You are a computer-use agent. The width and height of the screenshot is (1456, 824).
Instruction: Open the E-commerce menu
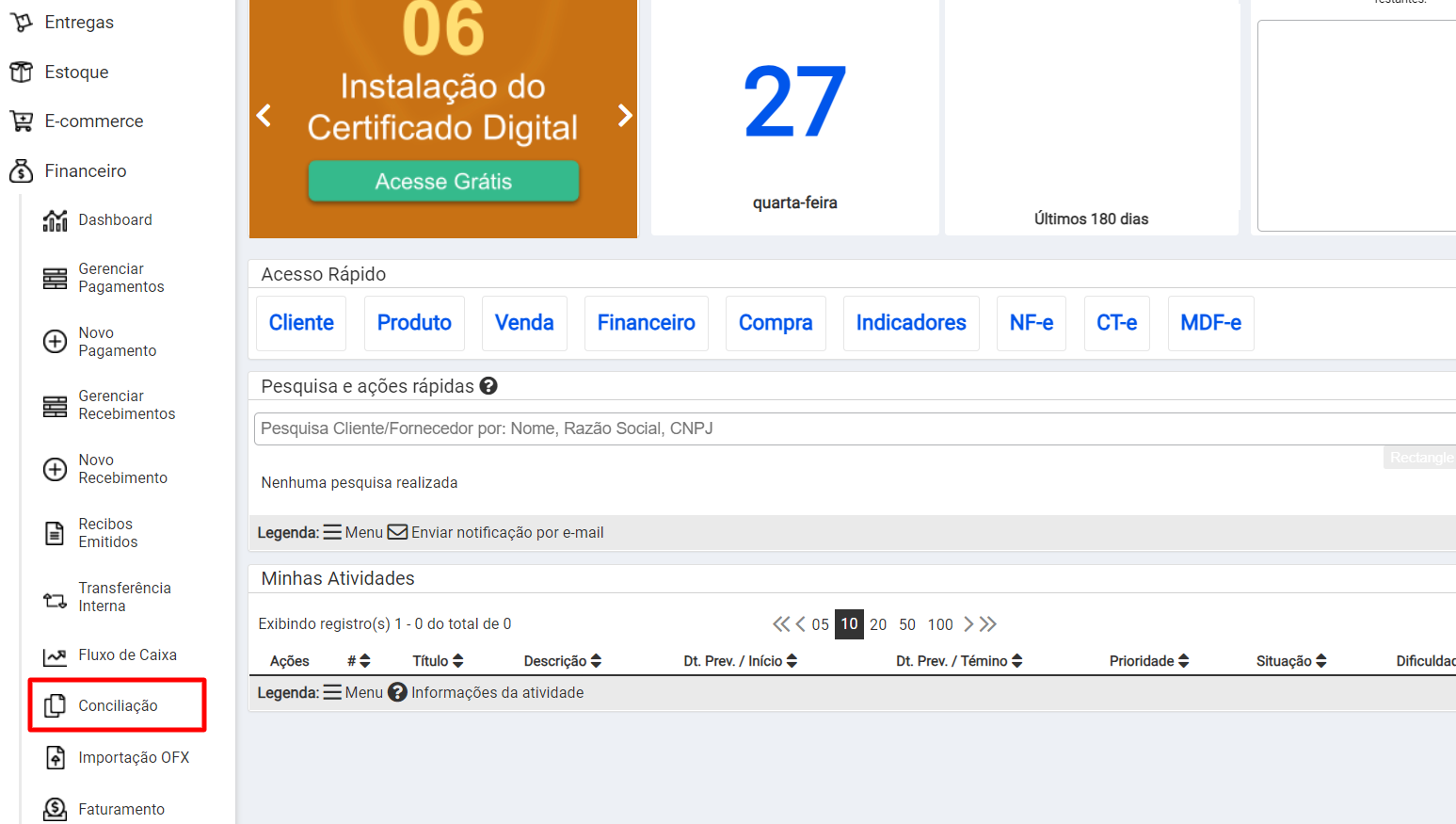click(94, 121)
